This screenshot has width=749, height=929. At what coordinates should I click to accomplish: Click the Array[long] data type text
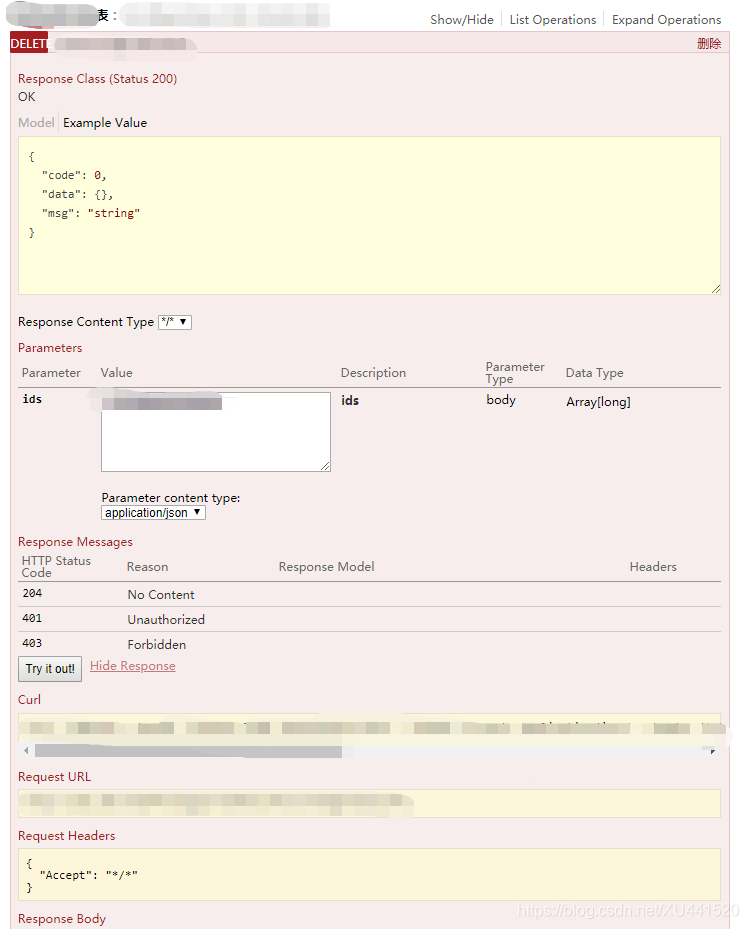(x=598, y=402)
